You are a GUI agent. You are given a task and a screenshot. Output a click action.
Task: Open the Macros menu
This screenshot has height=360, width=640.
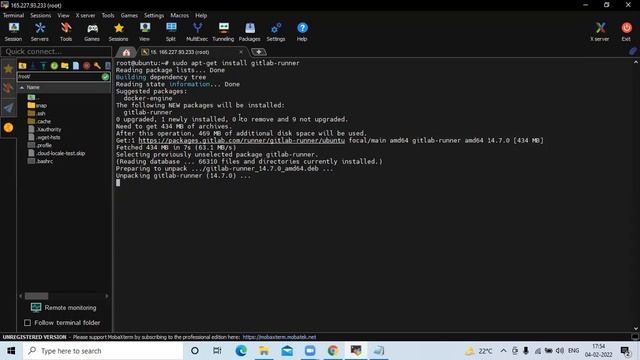pyautogui.click(x=180, y=16)
